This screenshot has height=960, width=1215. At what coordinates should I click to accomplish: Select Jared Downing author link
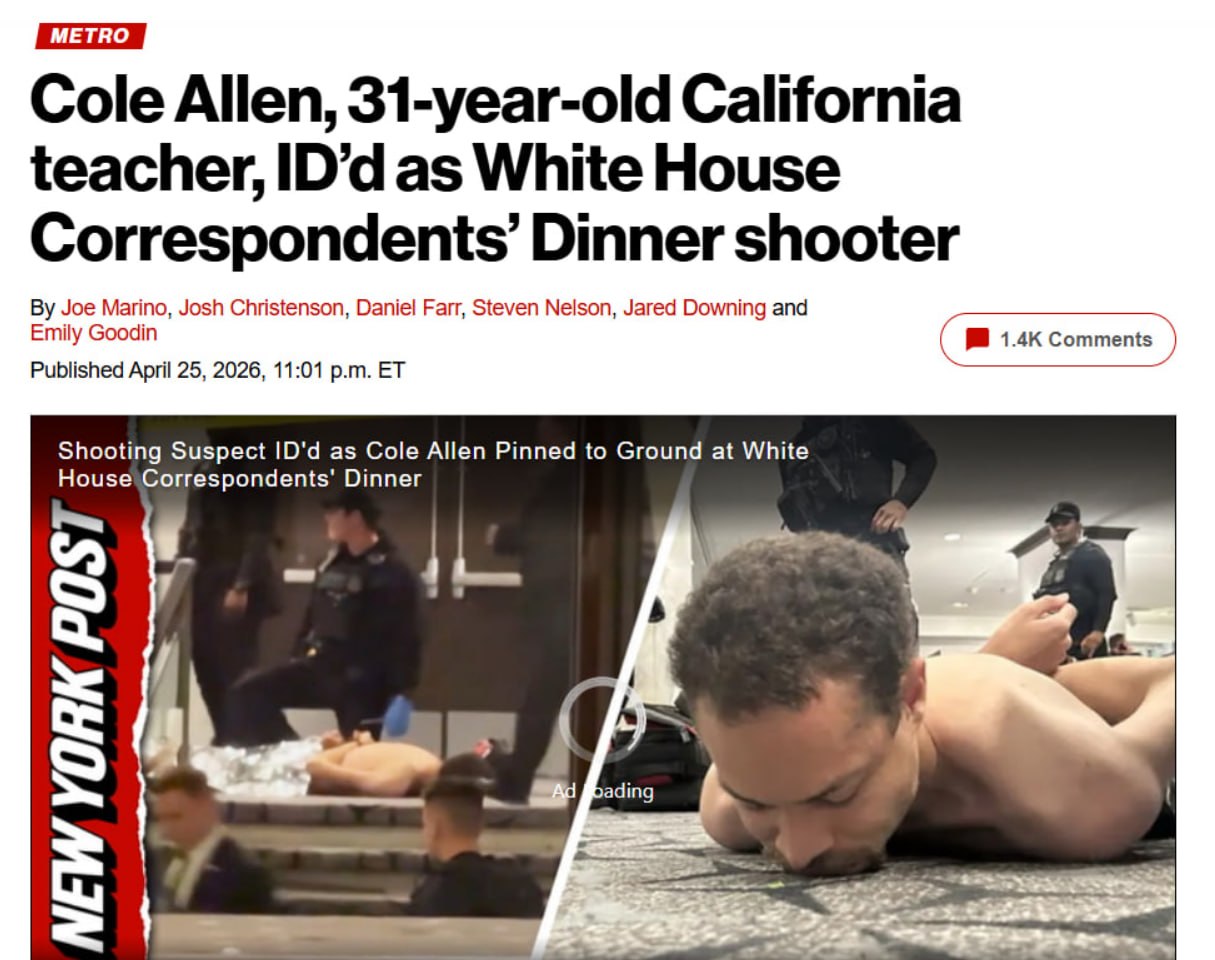click(x=694, y=308)
